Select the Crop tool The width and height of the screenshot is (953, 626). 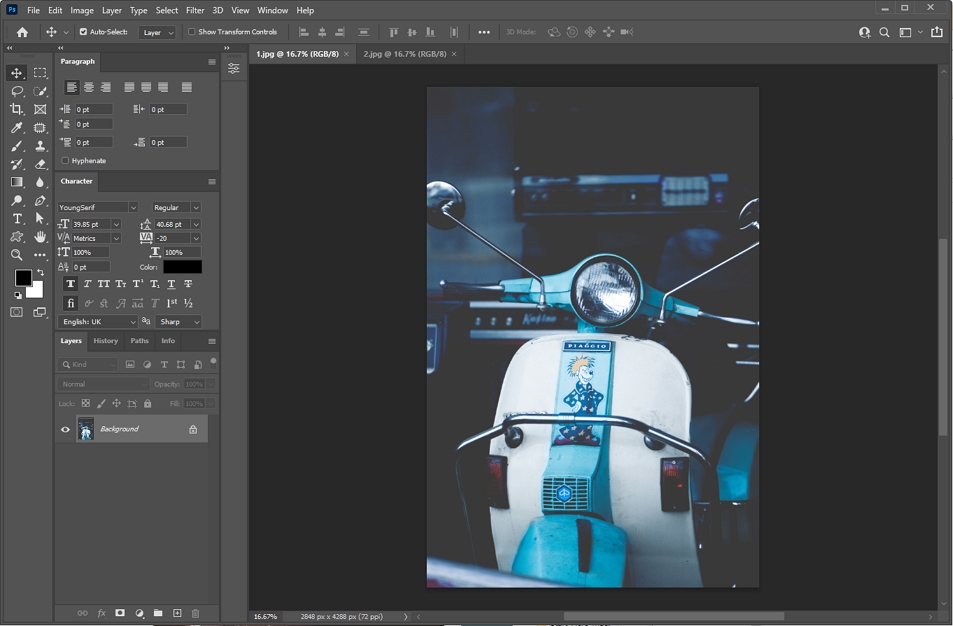click(17, 109)
